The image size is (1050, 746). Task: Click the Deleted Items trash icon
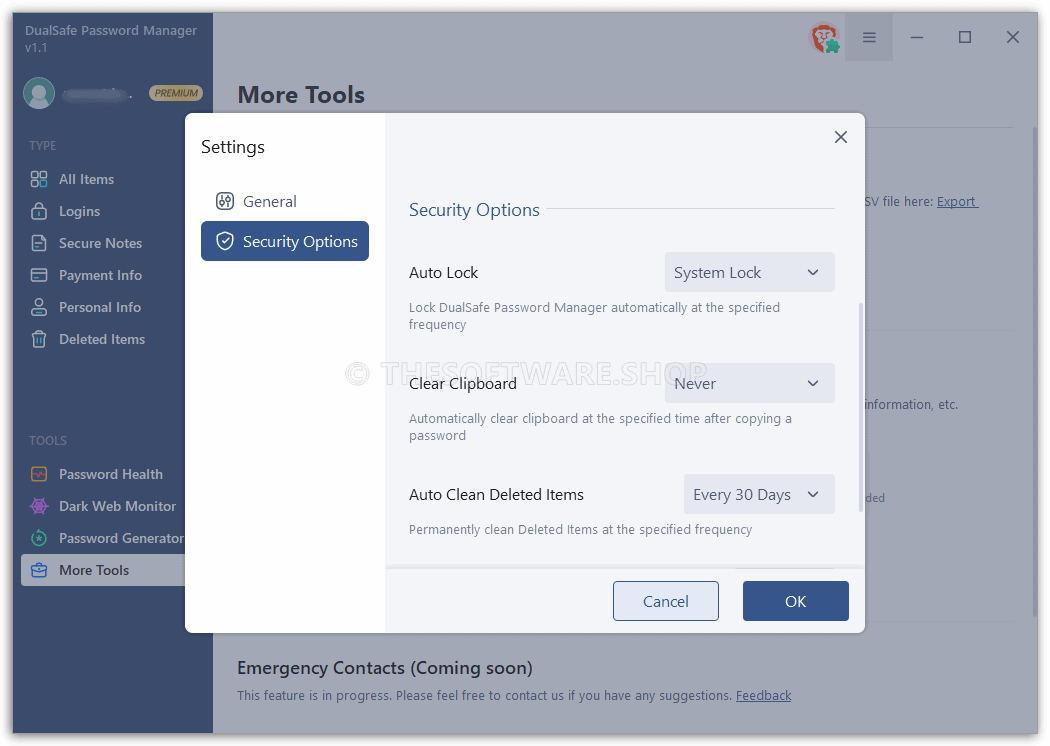pyautogui.click(x=39, y=340)
